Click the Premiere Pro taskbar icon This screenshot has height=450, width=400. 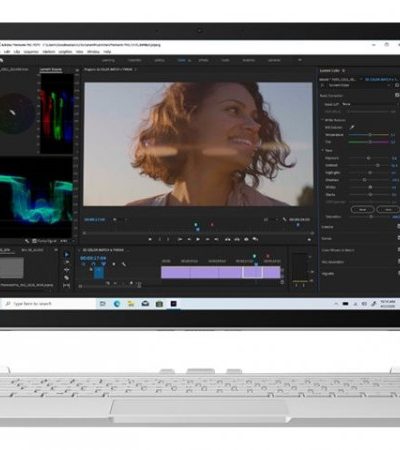[x=173, y=304]
